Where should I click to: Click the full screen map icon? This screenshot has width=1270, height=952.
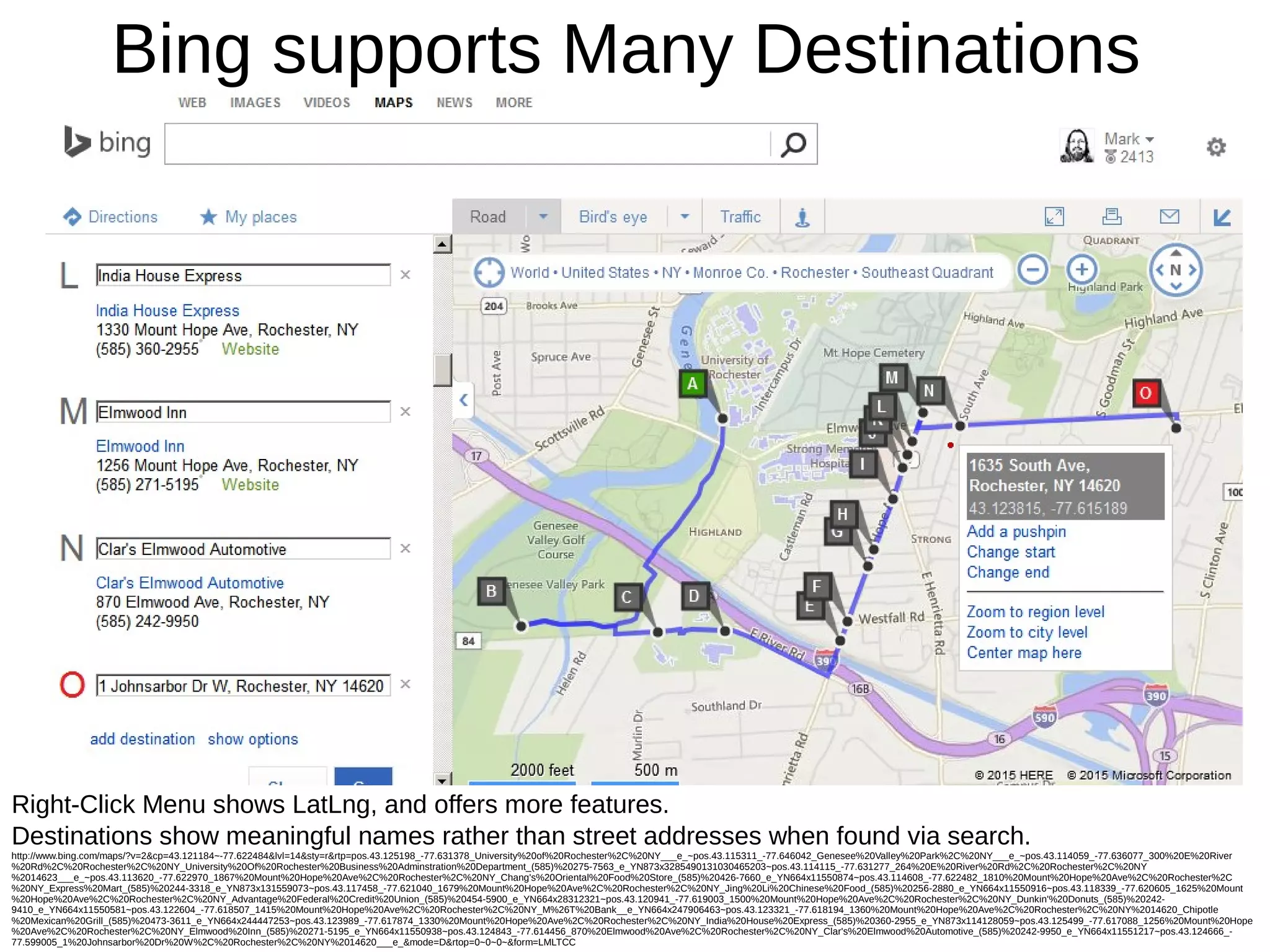click(1054, 216)
